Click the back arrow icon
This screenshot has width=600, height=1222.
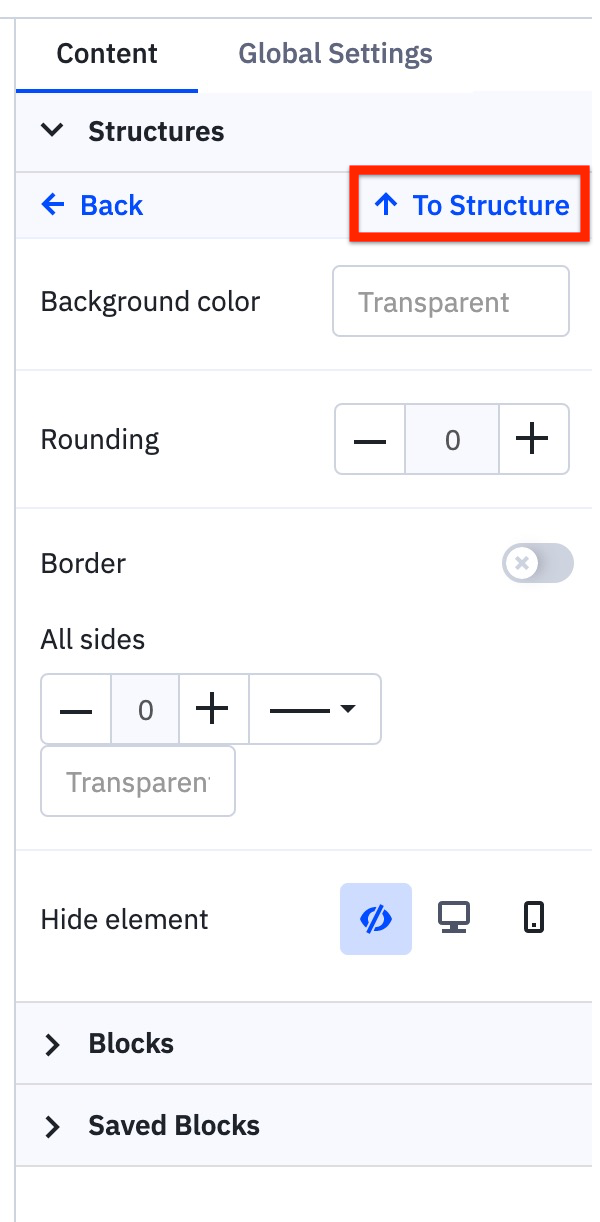click(x=52, y=204)
